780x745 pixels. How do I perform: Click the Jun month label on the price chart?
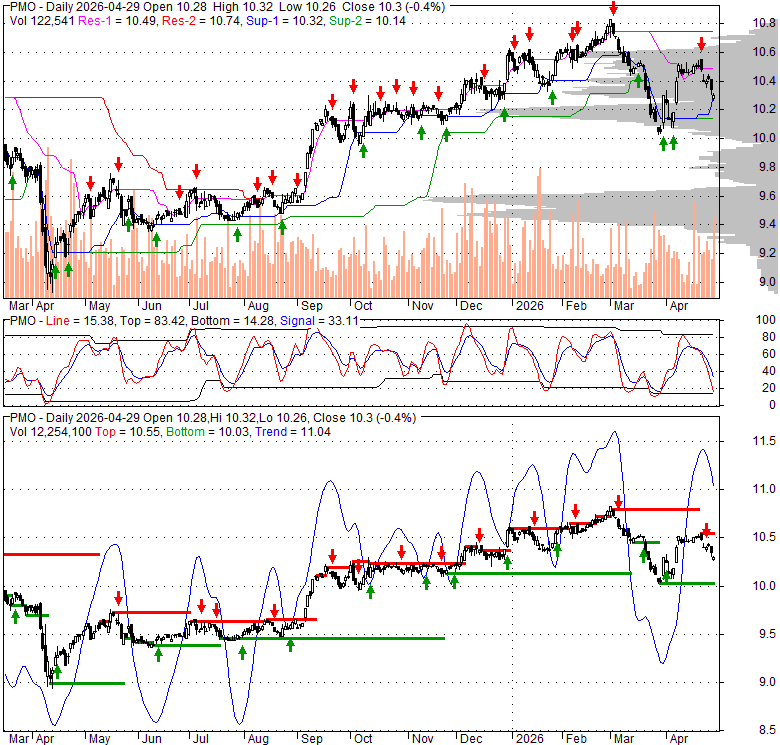[151, 306]
